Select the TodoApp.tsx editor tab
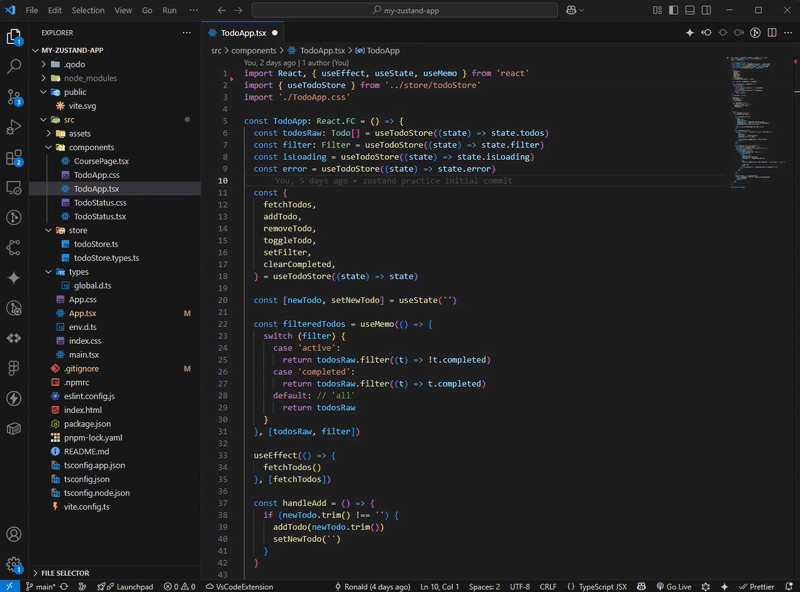 pyautogui.click(x=243, y=32)
